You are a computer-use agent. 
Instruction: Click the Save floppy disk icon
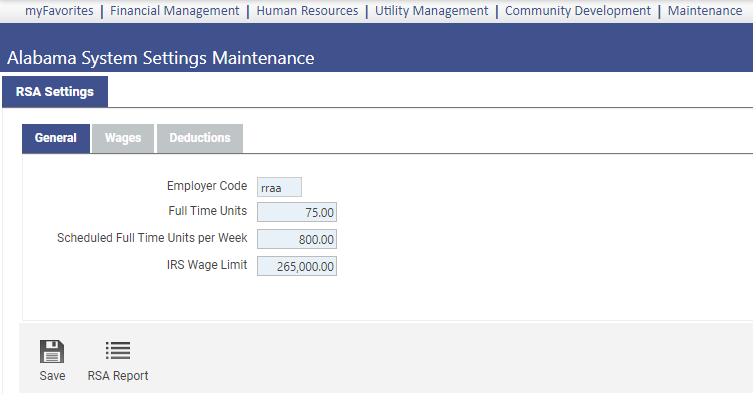[52, 351]
